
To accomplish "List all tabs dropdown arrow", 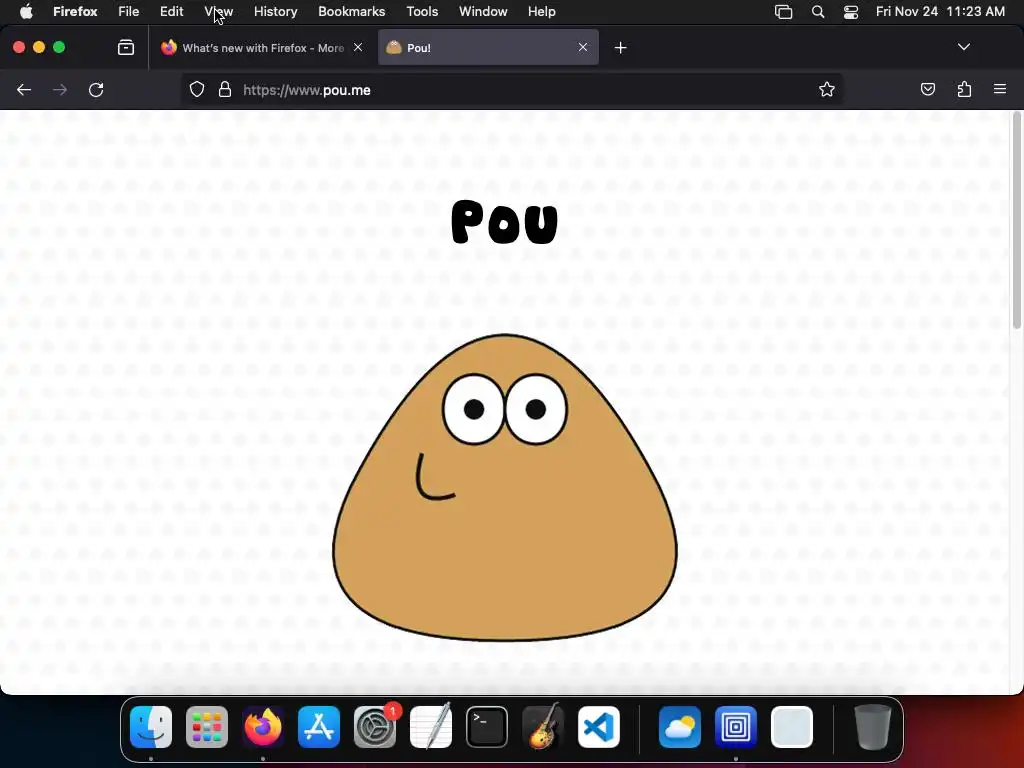I will 963,47.
